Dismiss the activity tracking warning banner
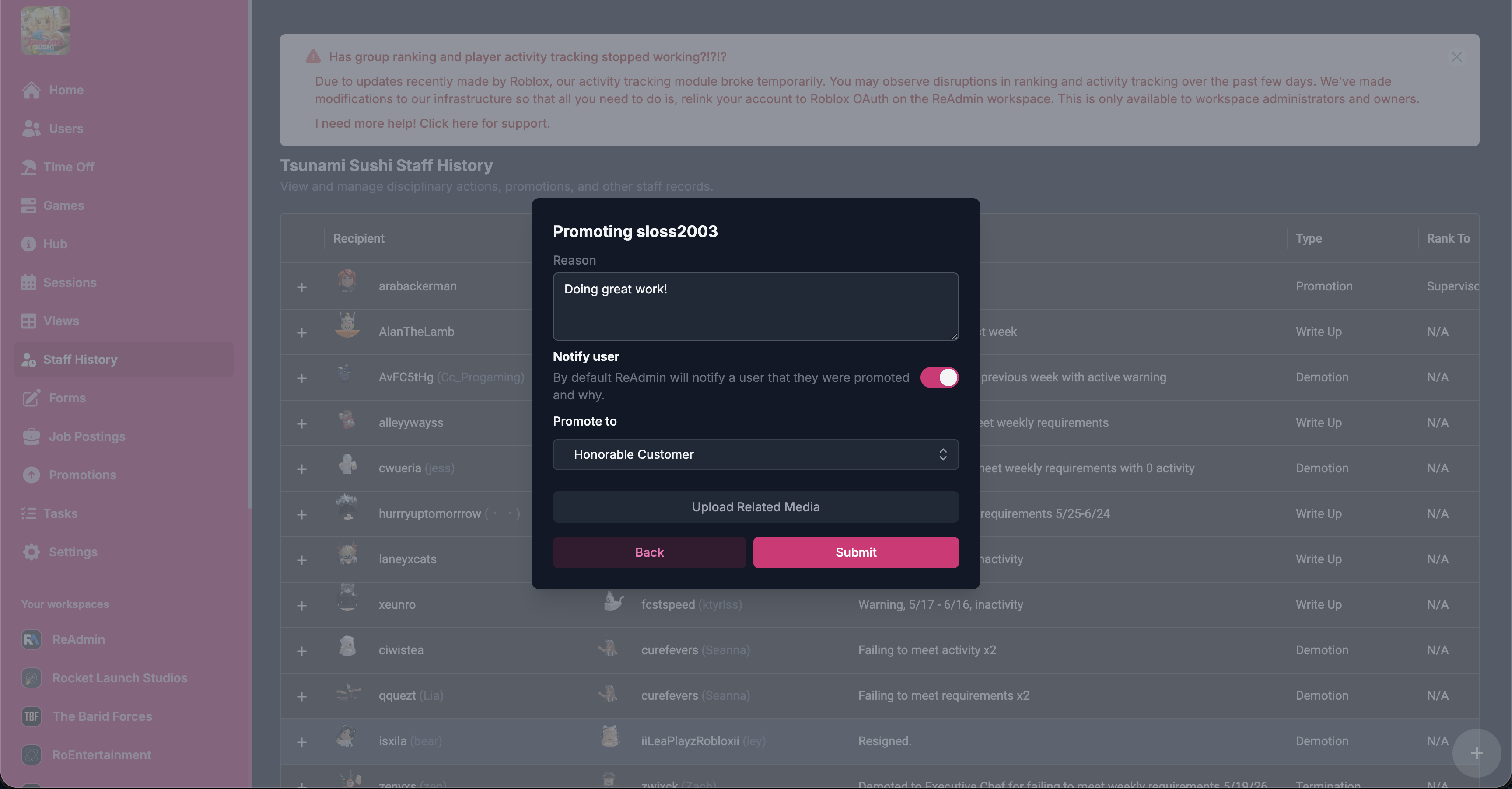The width and height of the screenshot is (1512, 789). click(x=1456, y=57)
